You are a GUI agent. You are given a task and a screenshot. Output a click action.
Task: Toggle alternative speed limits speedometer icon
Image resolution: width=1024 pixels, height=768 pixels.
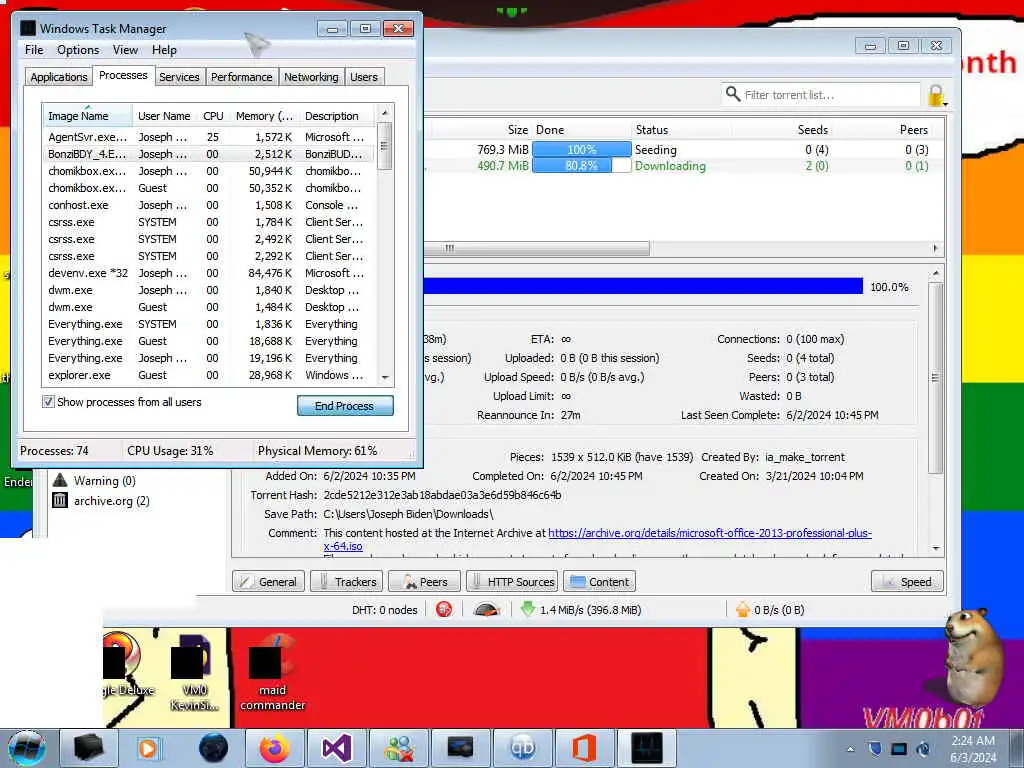point(487,609)
